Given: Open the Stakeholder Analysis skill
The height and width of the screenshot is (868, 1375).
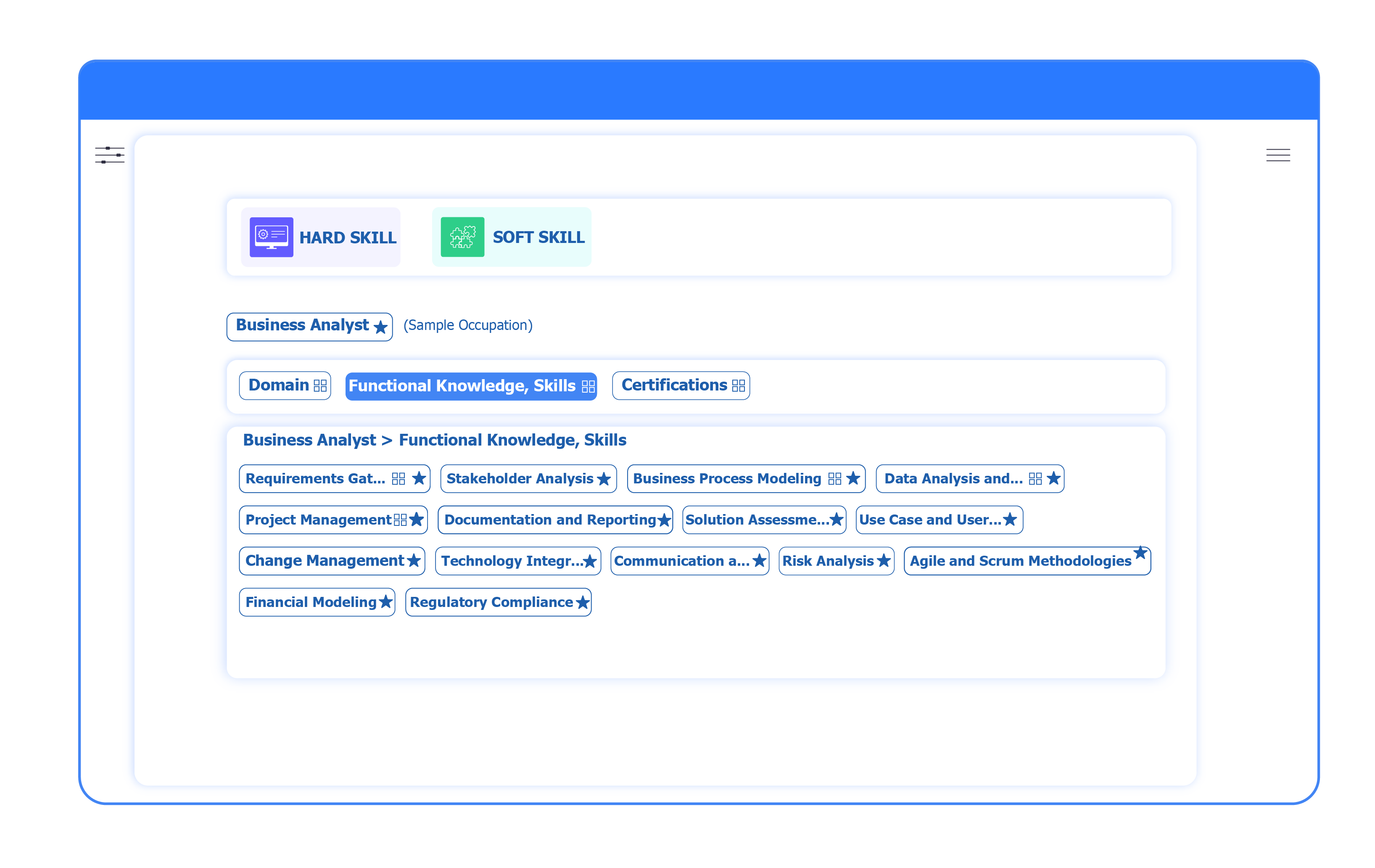Looking at the screenshot, I should [529, 478].
